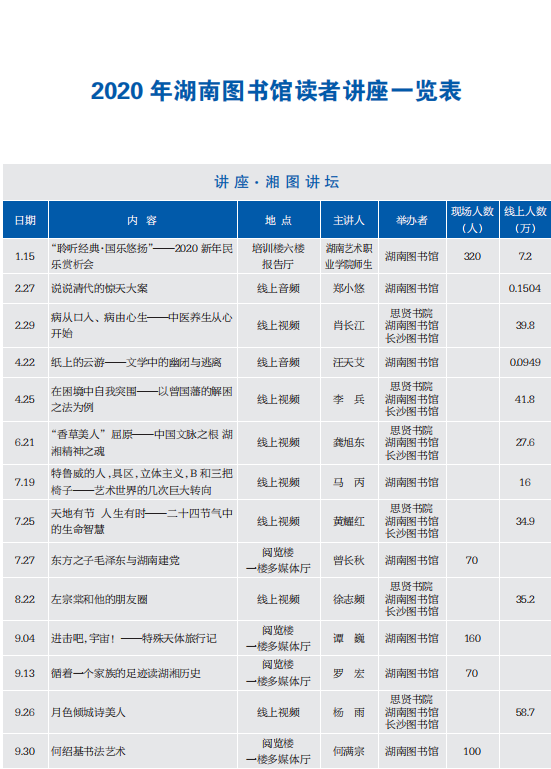Viewport: 551px width, 769px height.
Task: Click the 现场人数 column header
Action: 472,220
